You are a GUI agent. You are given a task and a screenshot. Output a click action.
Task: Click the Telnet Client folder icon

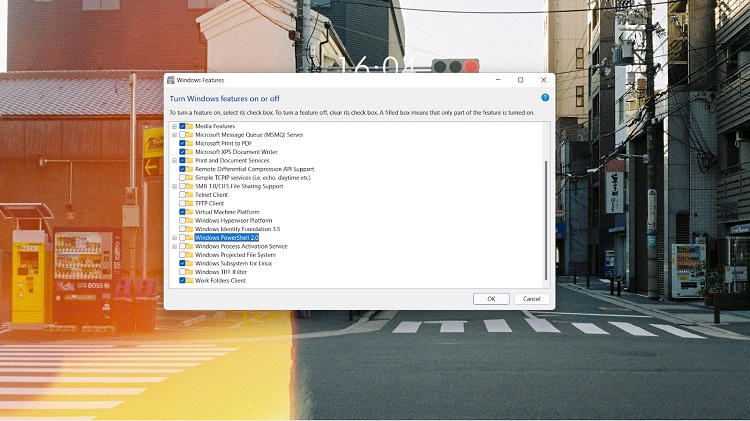[x=190, y=195]
